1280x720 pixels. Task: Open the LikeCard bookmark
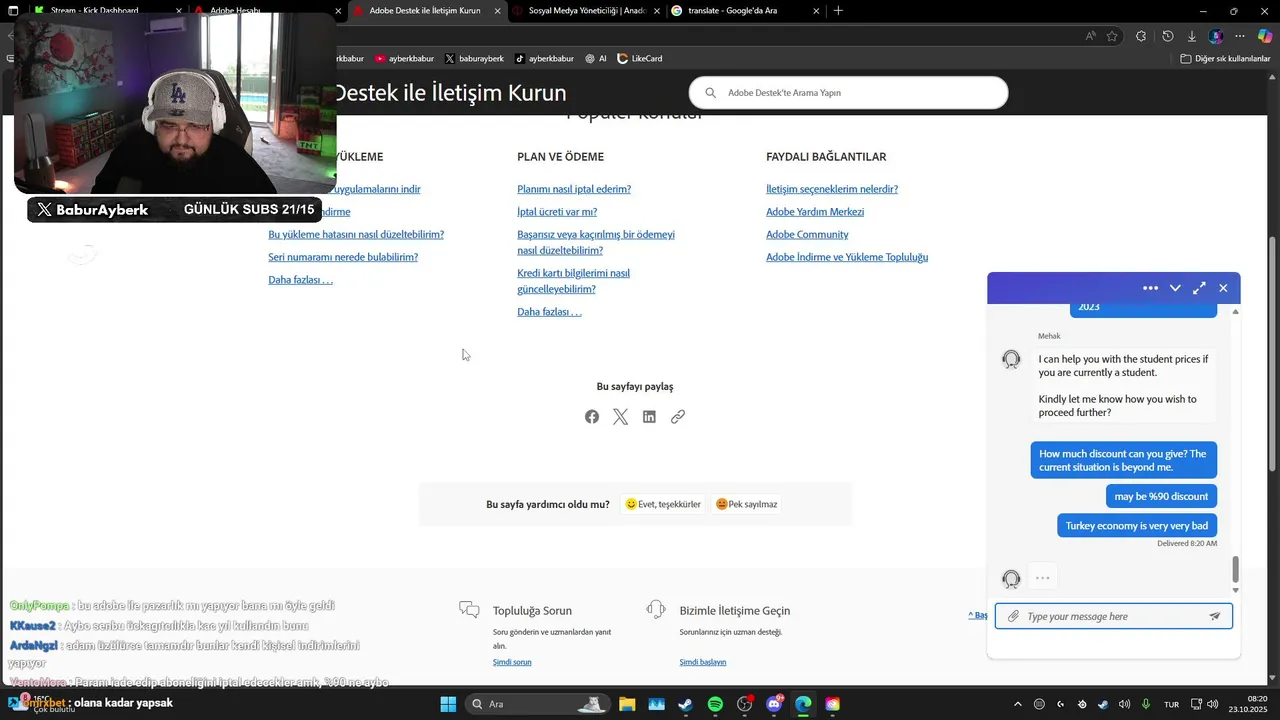pos(639,59)
